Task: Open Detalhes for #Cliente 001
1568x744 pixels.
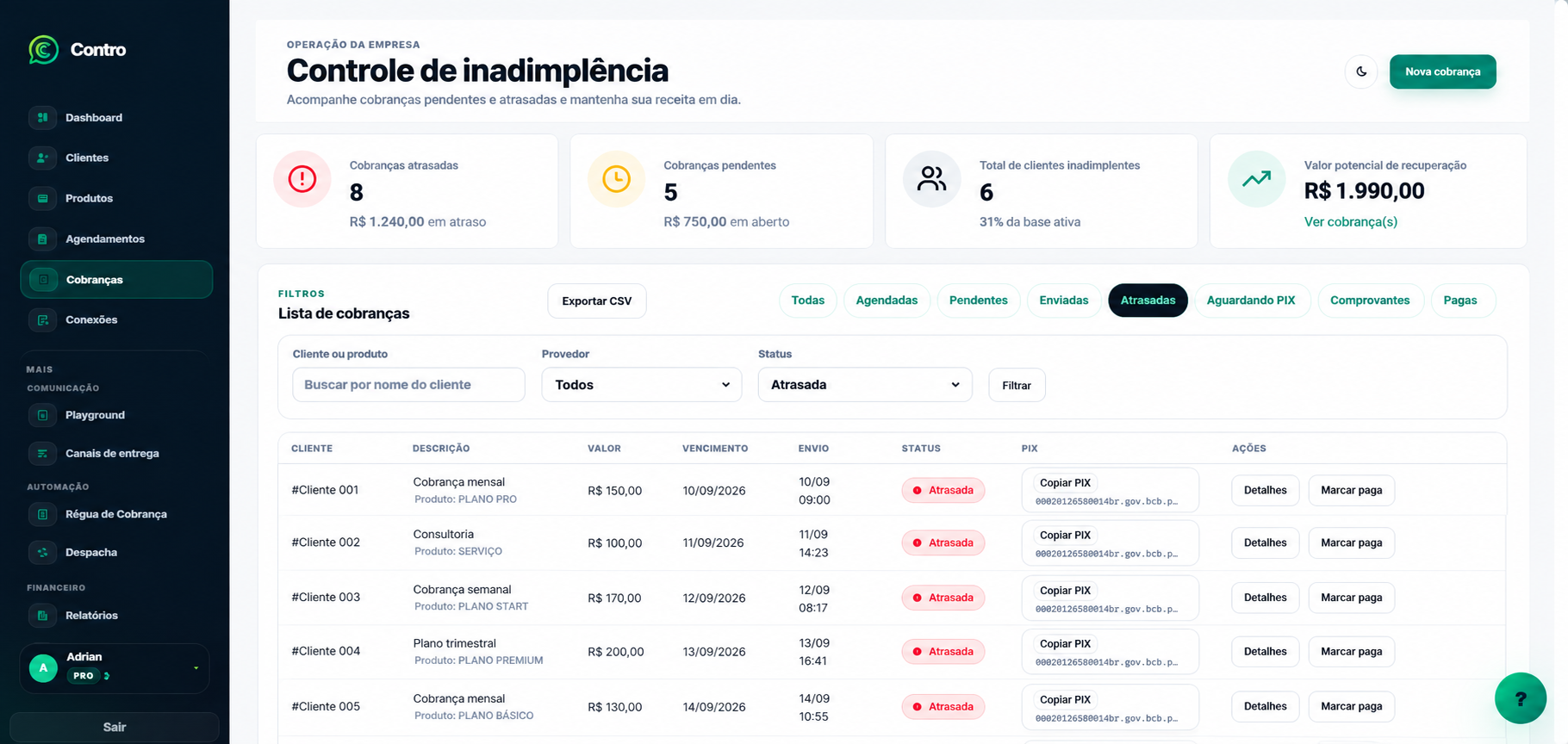Action: point(1266,490)
